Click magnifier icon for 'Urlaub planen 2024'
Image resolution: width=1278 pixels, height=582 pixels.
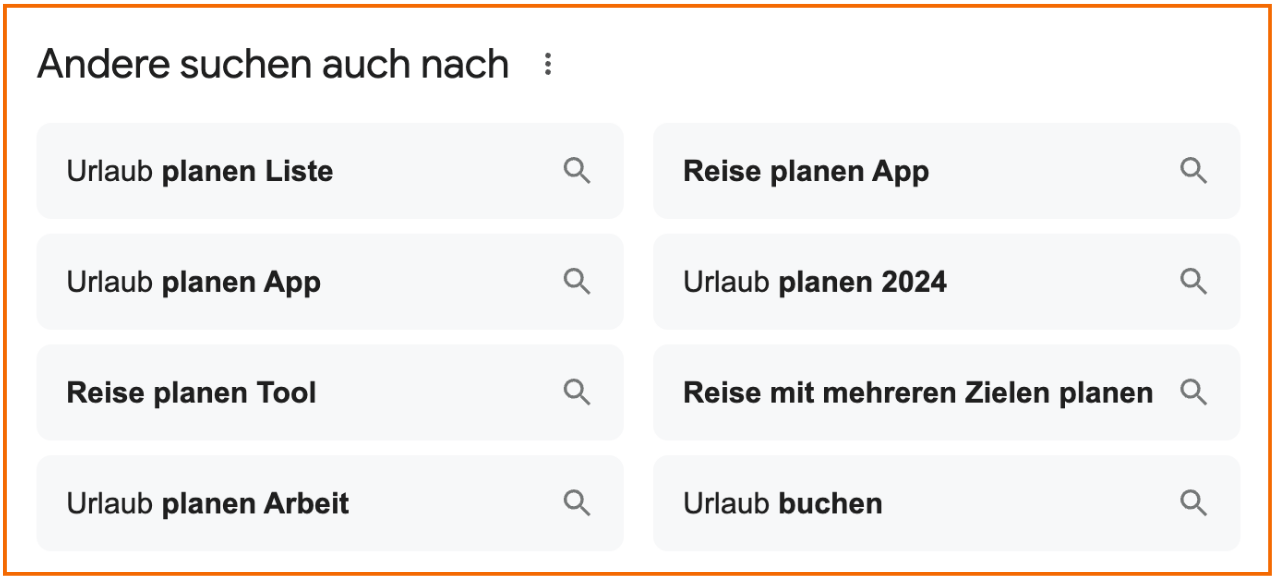1193,282
